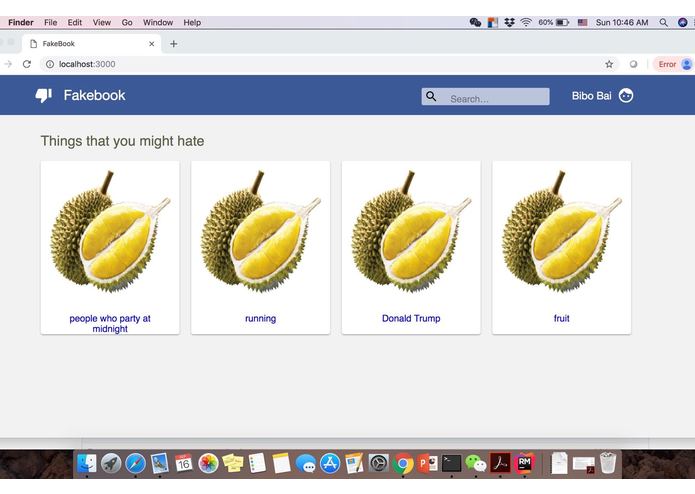
Task: Open WeChat from the dock
Action: tap(476, 463)
